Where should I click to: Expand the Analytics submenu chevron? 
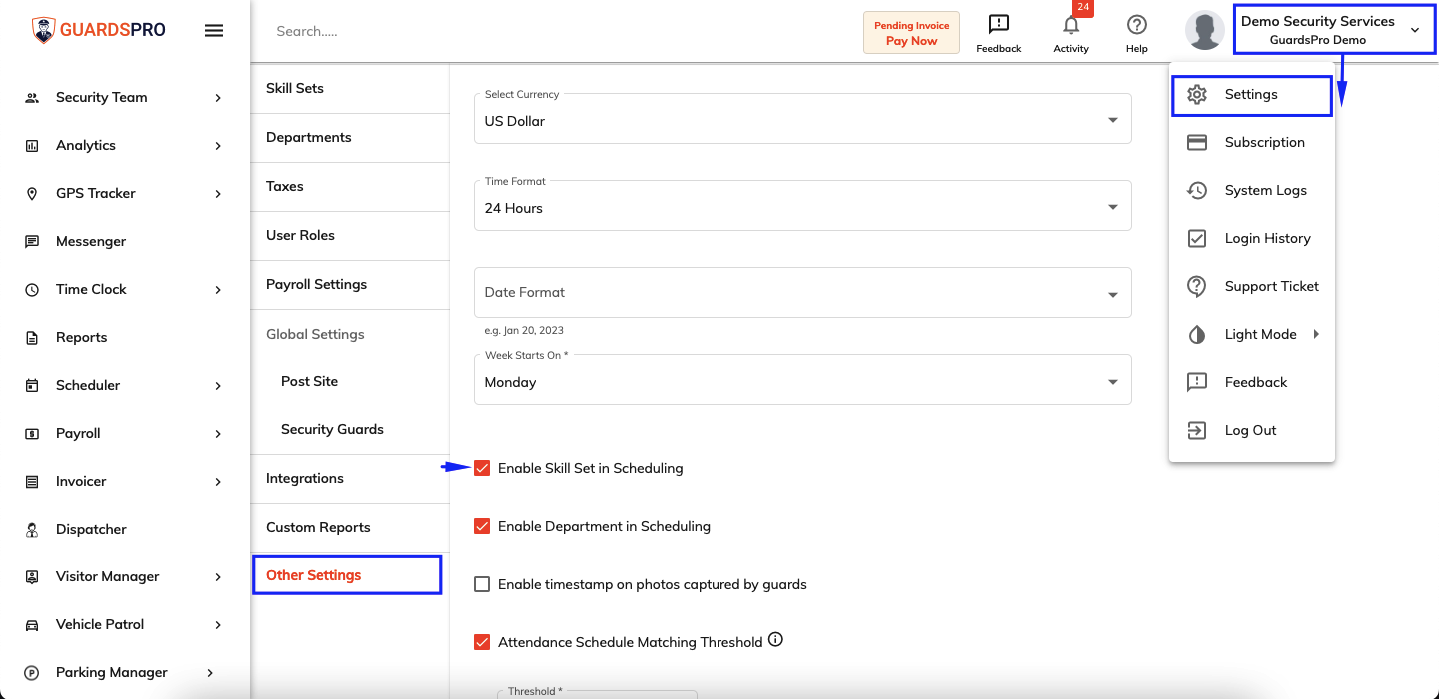218,145
